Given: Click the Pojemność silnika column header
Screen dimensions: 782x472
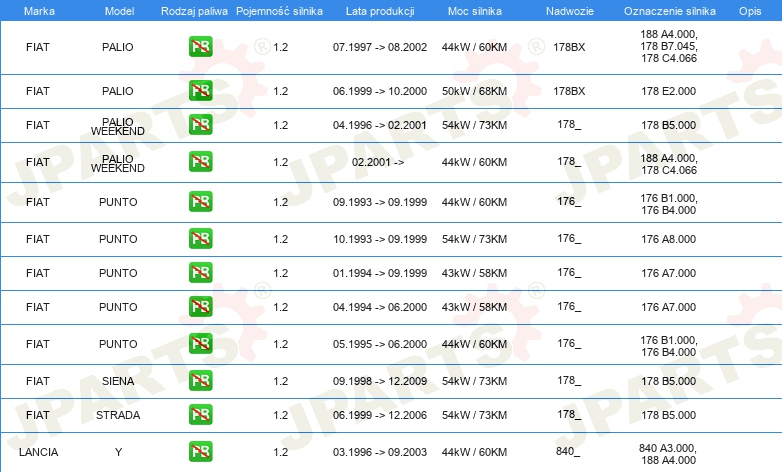Looking at the screenshot, I should pyautogui.click(x=279, y=11).
